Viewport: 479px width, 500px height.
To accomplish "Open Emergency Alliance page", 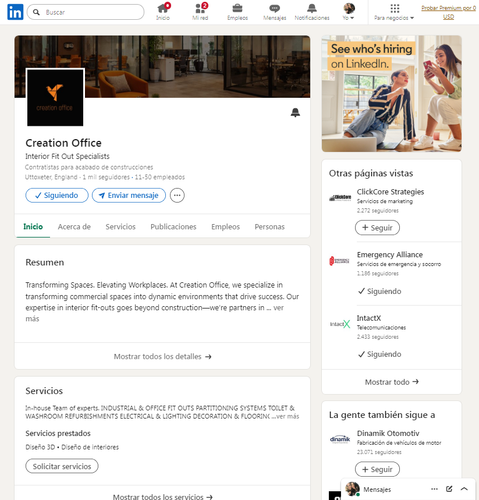I will (x=390, y=255).
